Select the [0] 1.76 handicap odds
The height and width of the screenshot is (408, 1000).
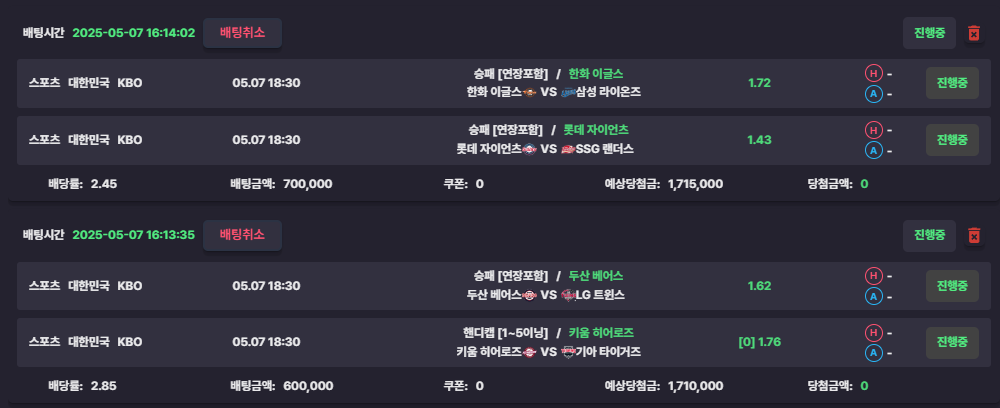point(760,342)
